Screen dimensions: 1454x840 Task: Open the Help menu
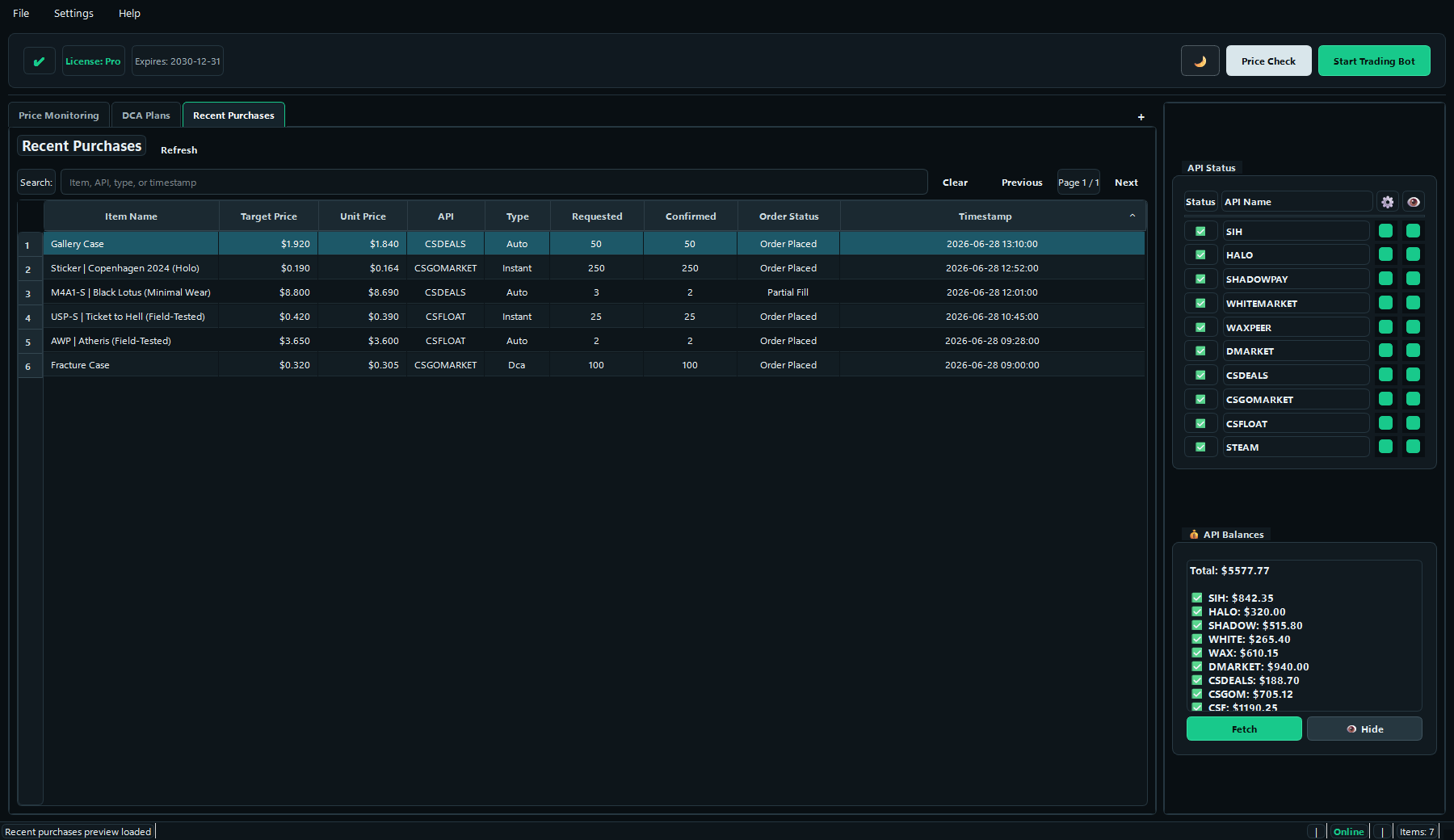click(x=129, y=13)
